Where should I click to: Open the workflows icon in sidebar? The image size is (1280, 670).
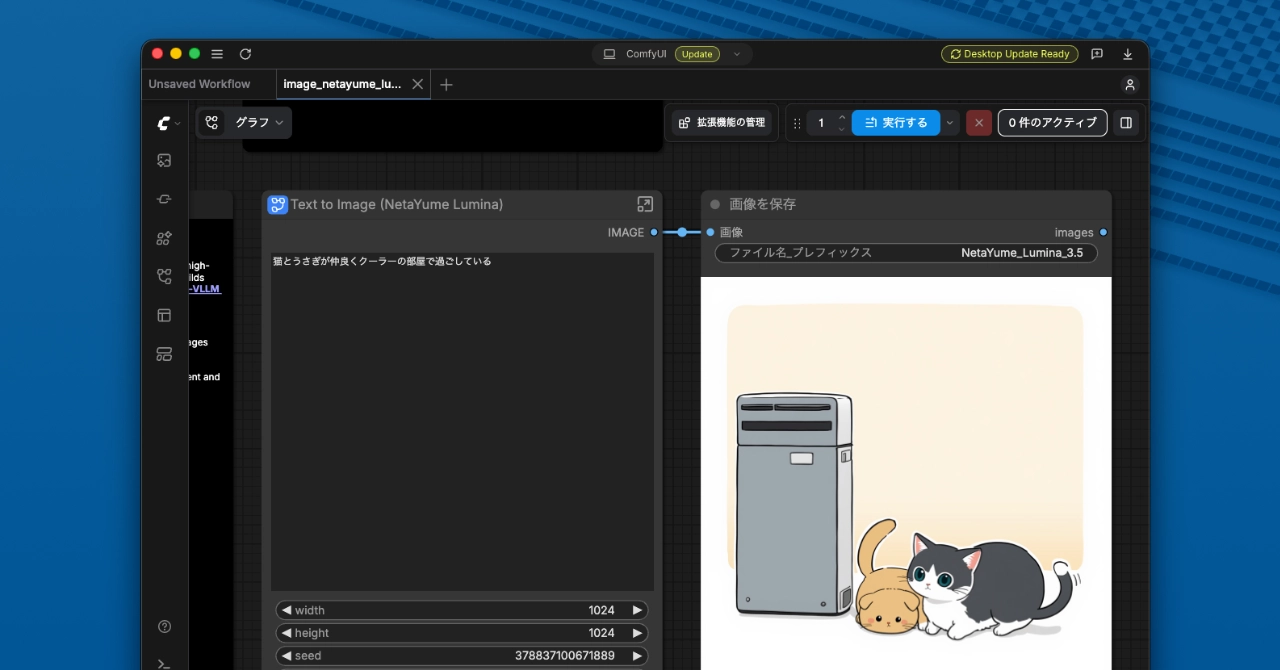point(164,277)
